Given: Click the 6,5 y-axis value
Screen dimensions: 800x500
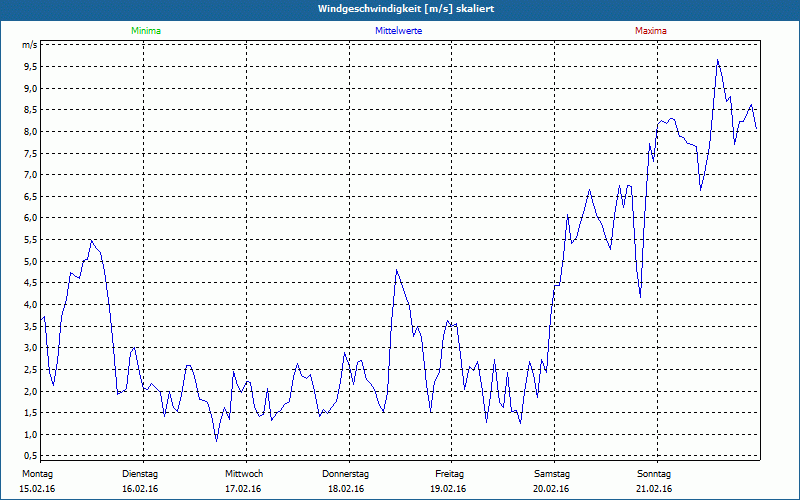Looking at the screenshot, I should (x=31, y=197).
